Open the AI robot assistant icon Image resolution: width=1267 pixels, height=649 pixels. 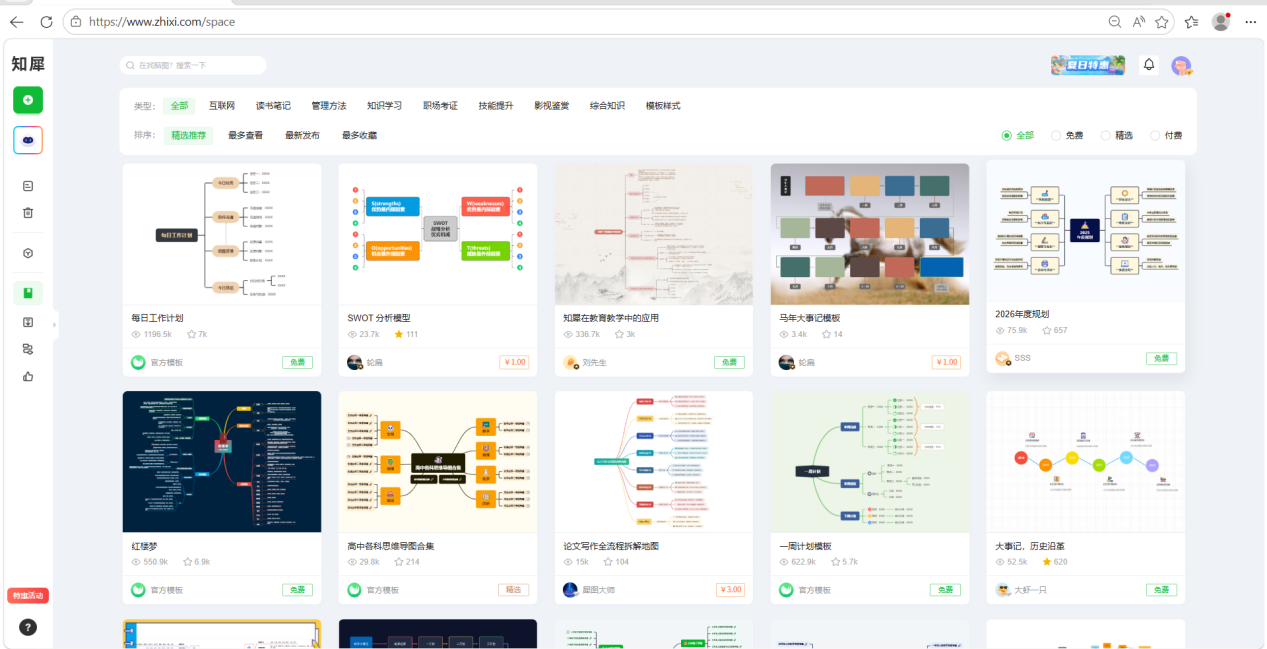(28, 140)
